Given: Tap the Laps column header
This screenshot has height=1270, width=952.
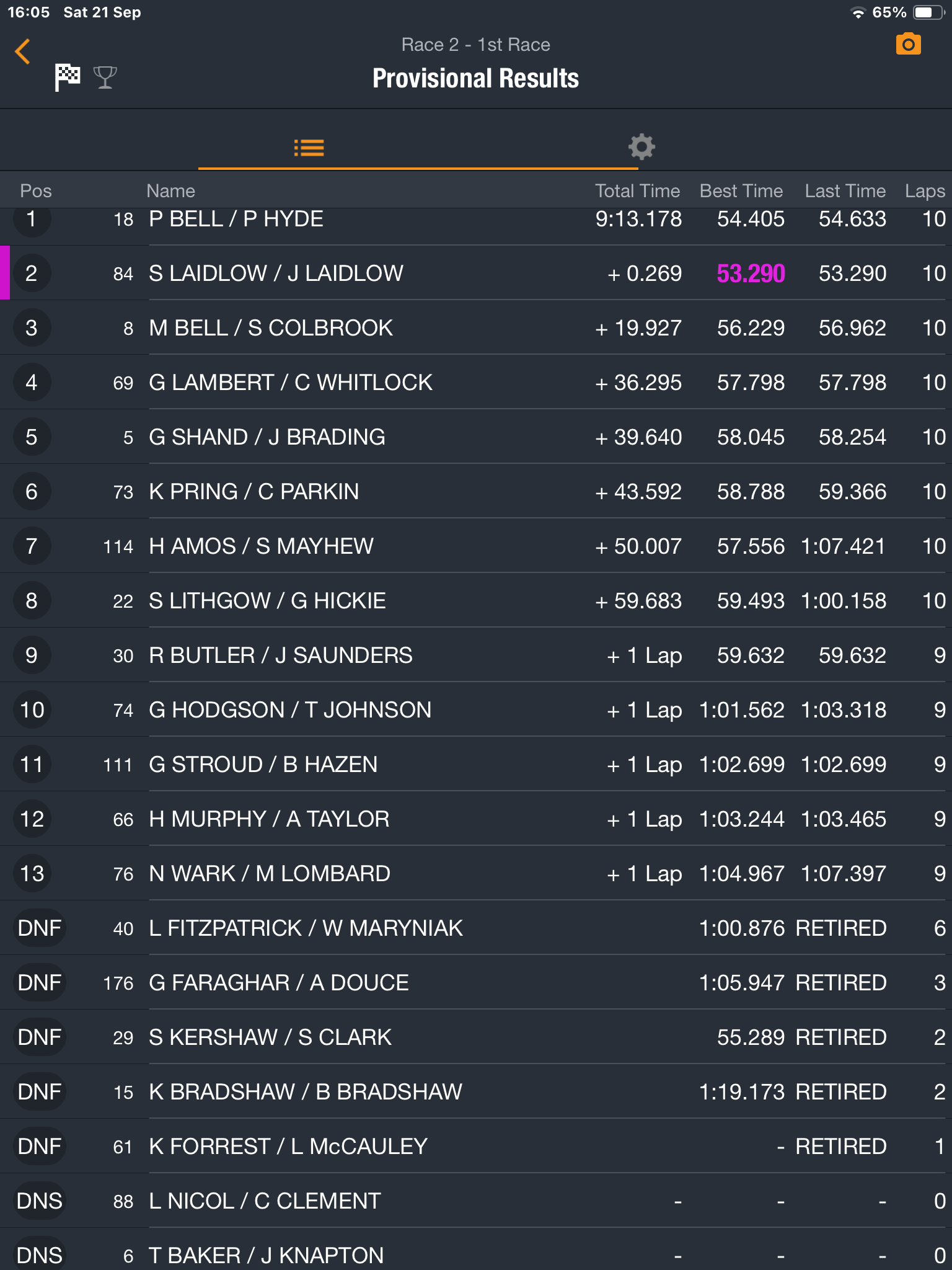Looking at the screenshot, I should 925,191.
